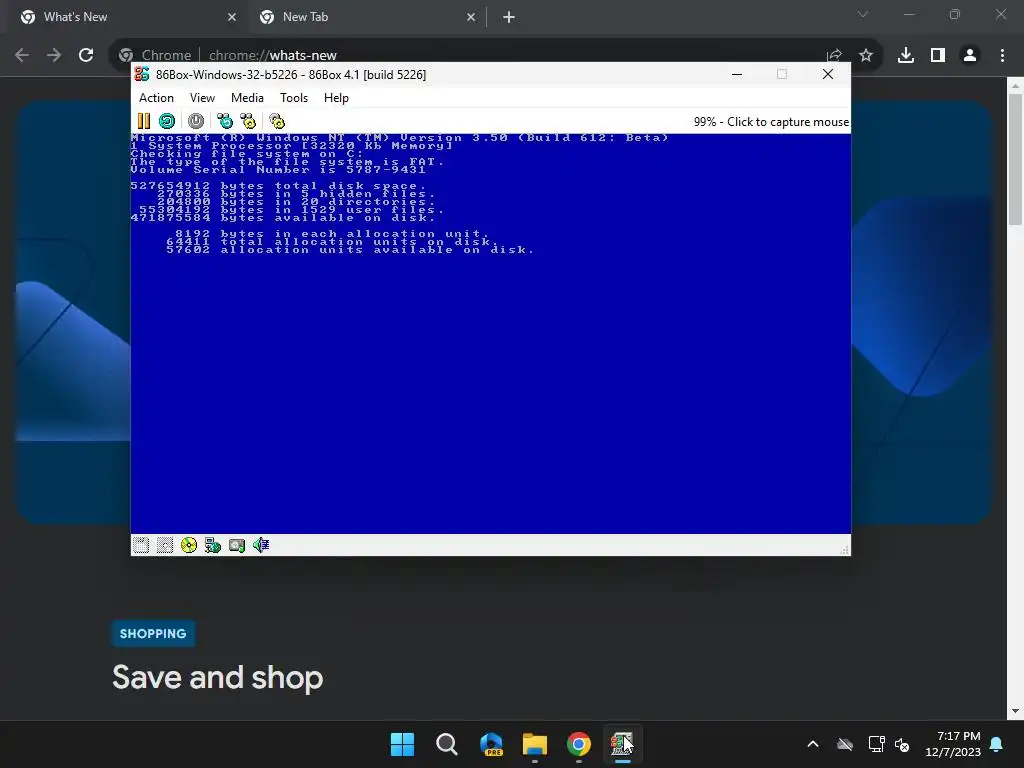Open the notifications bell

click(997, 744)
